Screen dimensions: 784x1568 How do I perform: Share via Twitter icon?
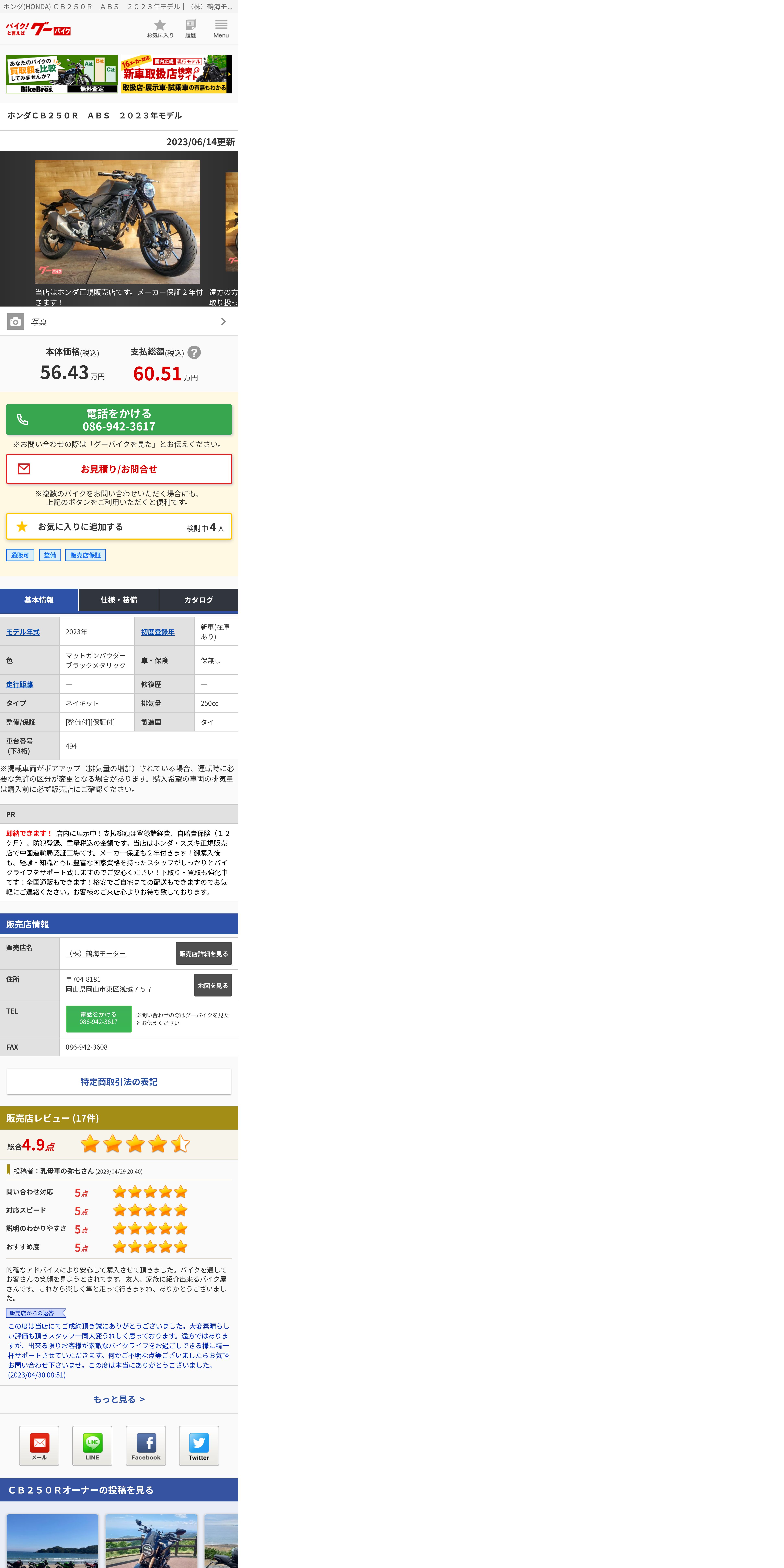pyautogui.click(x=199, y=1446)
